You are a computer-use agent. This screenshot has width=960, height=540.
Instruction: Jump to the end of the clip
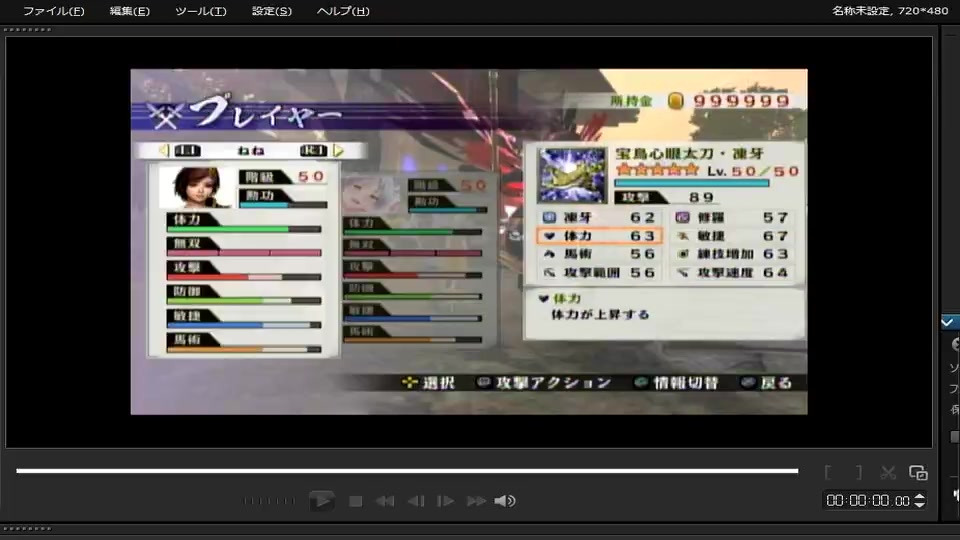[476, 501]
